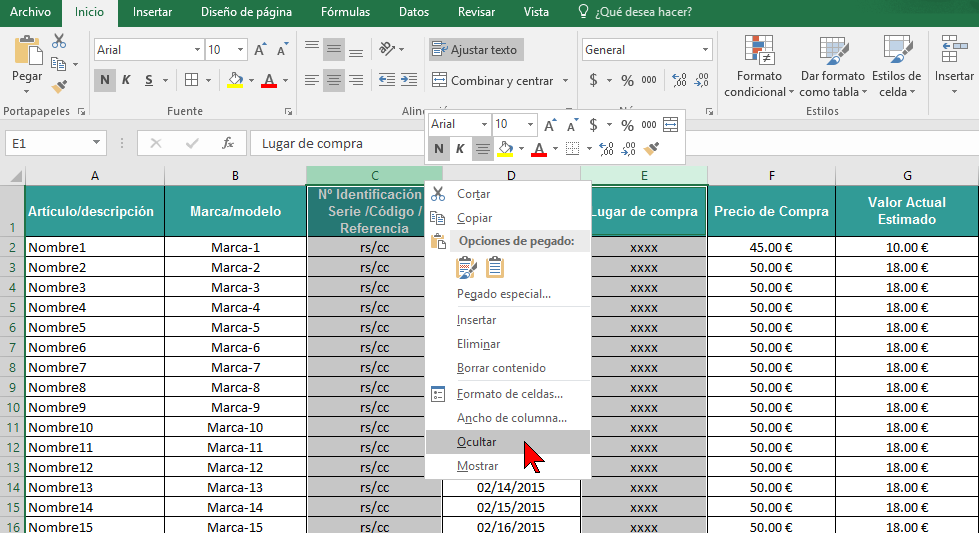Open font size dropdown in mini toolbar

point(529,124)
